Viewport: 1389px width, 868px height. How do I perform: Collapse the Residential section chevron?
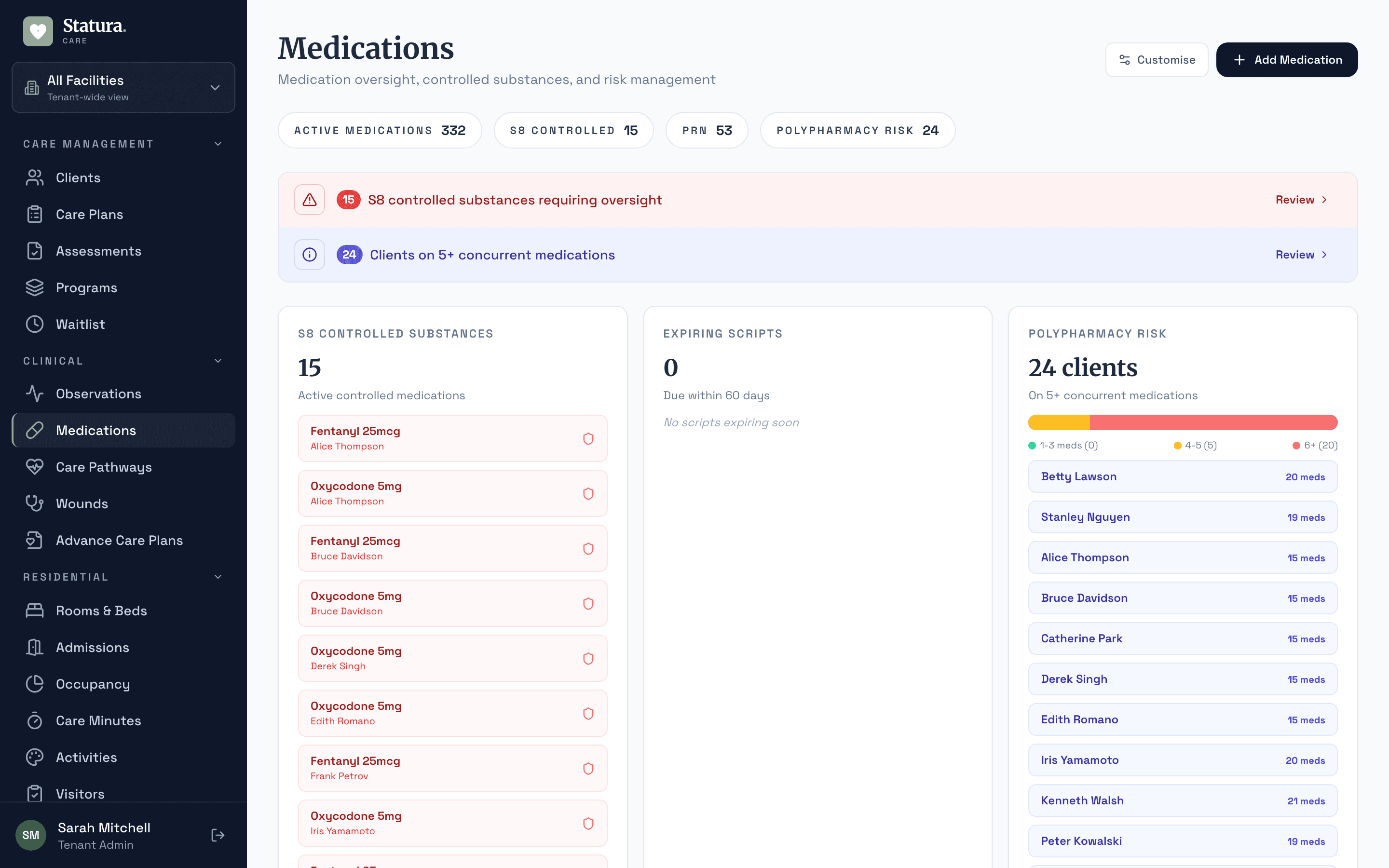point(218,576)
